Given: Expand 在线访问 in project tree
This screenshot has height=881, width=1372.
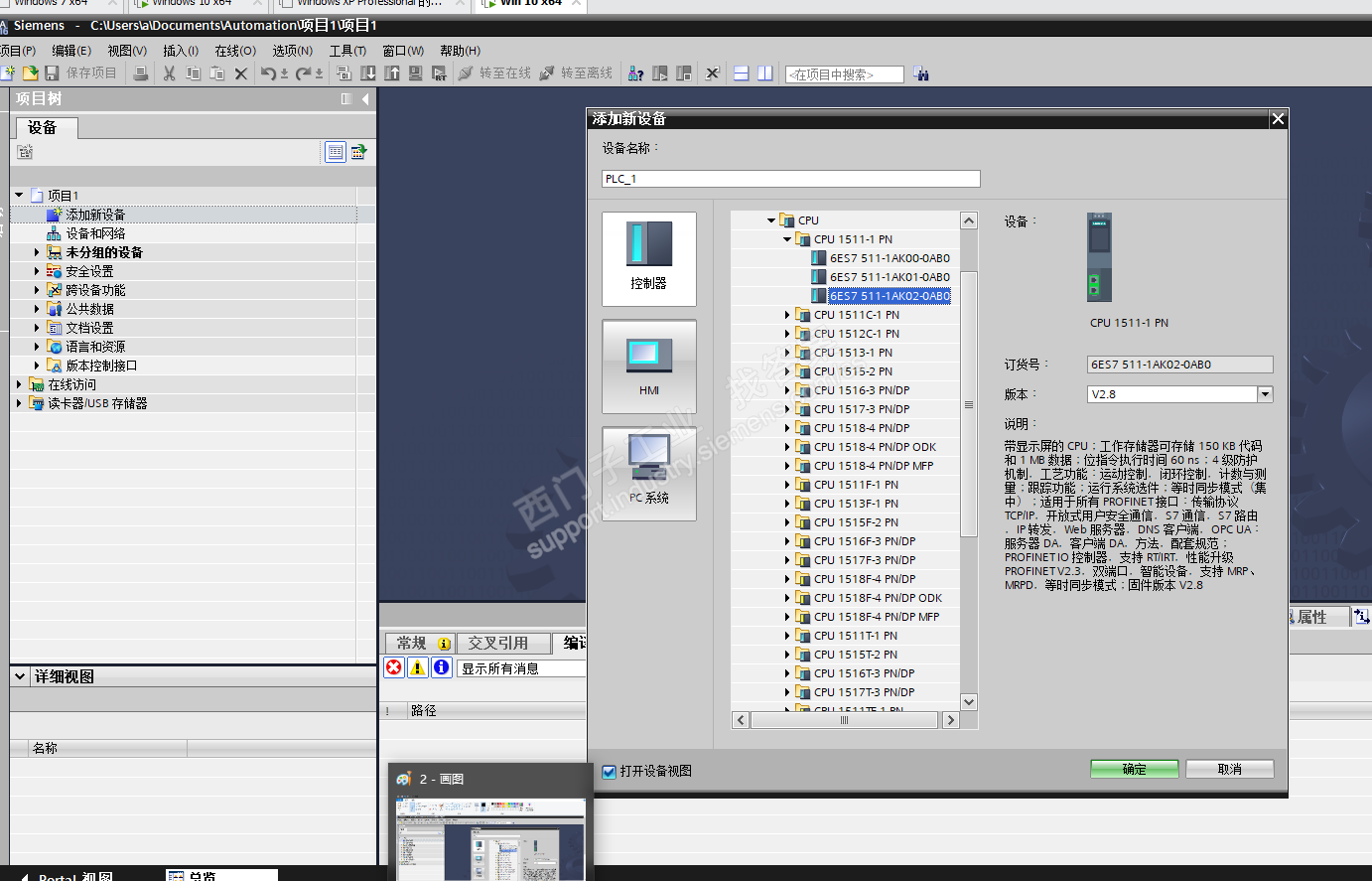Looking at the screenshot, I should click(19, 384).
